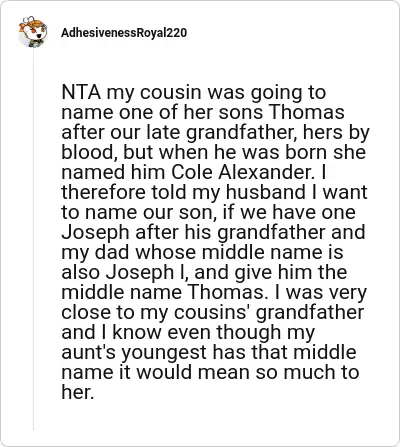Click the final word 'her.' of comment
The height and width of the screenshot is (447, 400).
tap(77, 392)
